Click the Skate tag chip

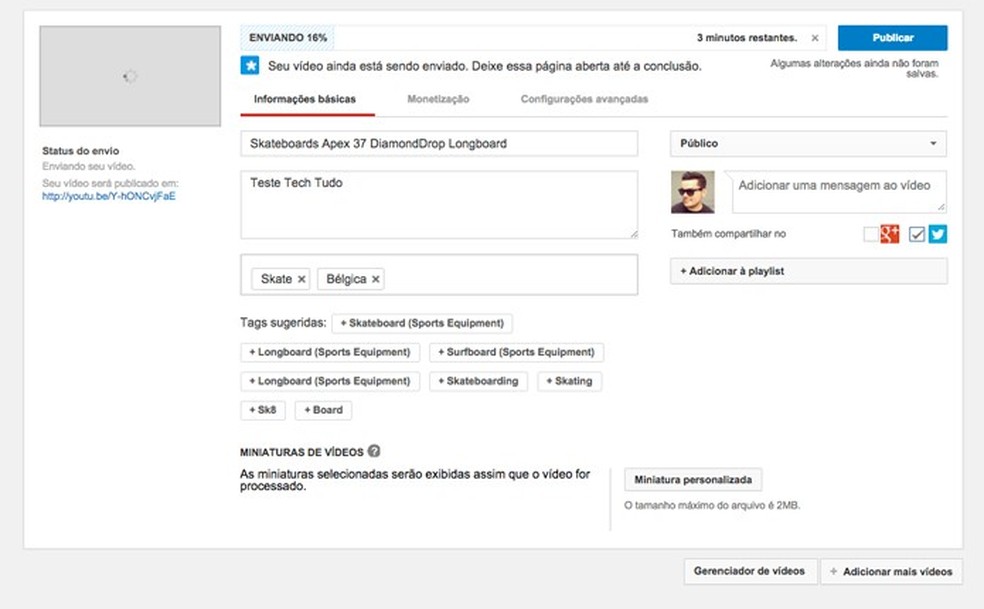(x=281, y=279)
